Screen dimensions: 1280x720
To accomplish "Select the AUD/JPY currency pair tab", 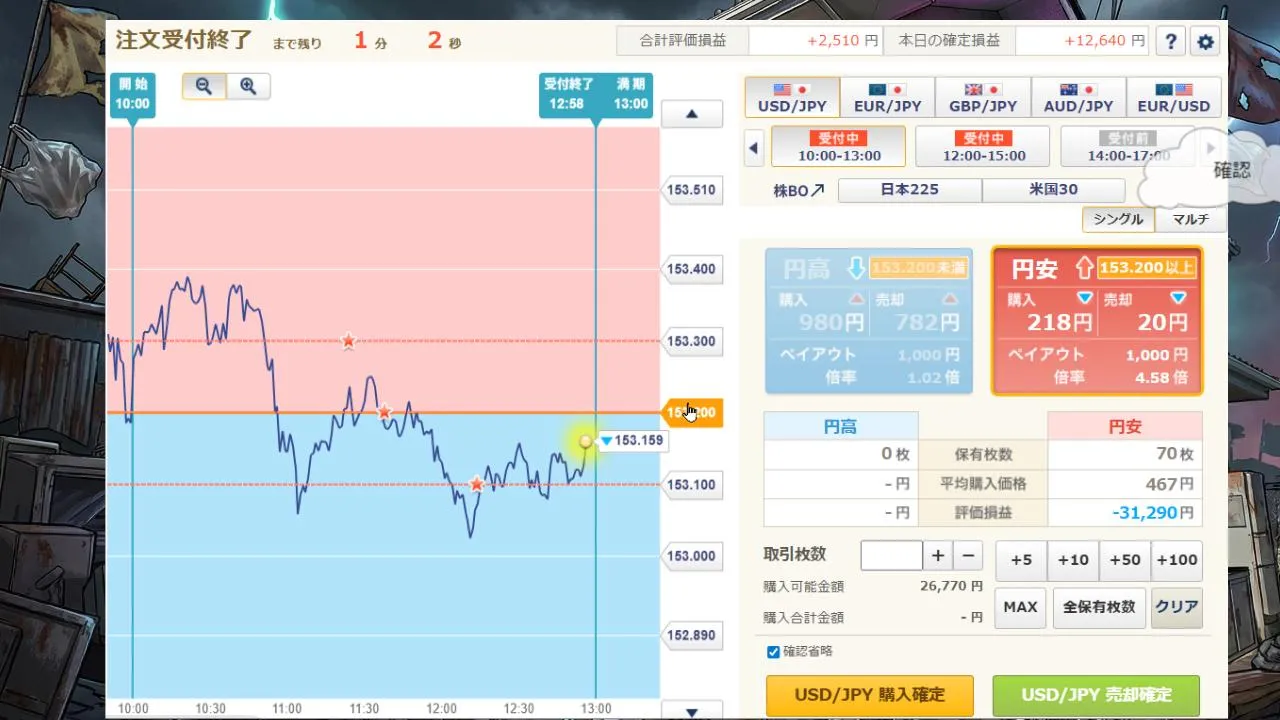I will (1078, 97).
